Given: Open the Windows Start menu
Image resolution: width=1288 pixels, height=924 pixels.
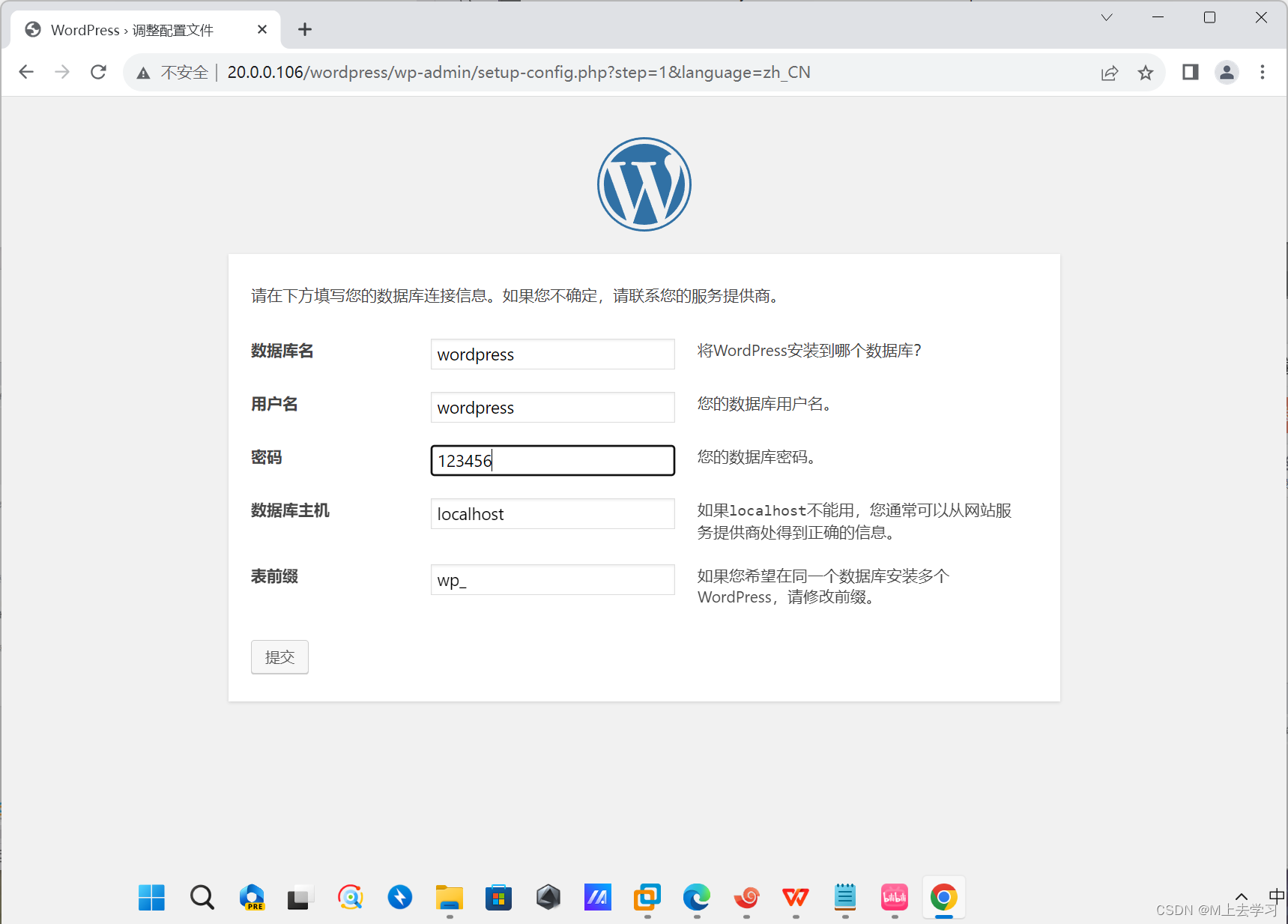Looking at the screenshot, I should (151, 897).
